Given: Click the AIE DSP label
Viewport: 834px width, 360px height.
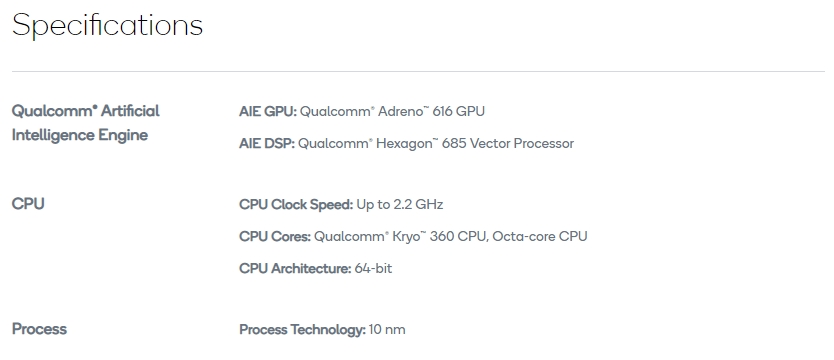Looking at the screenshot, I should [267, 144].
